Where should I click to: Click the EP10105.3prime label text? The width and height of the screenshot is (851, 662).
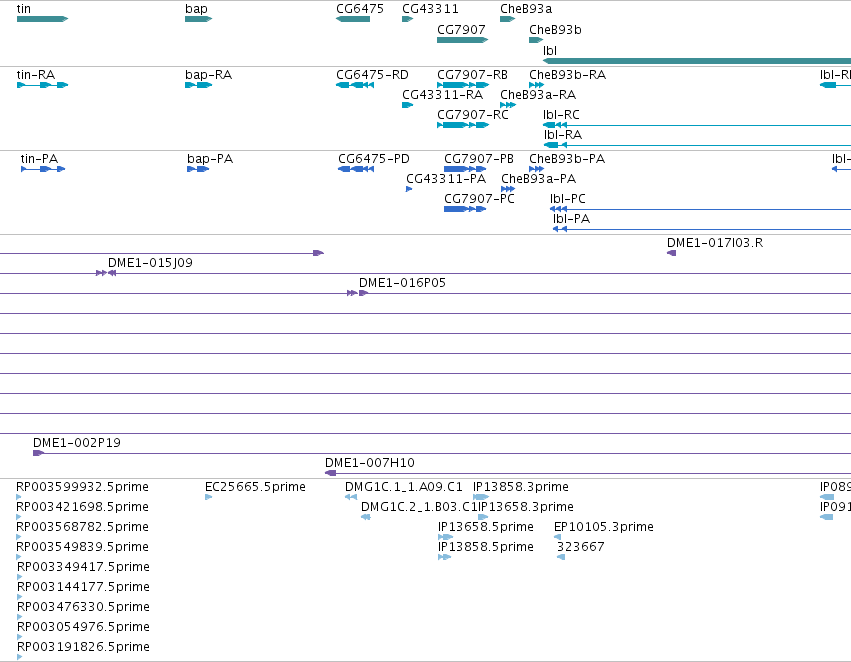pyautogui.click(x=604, y=527)
